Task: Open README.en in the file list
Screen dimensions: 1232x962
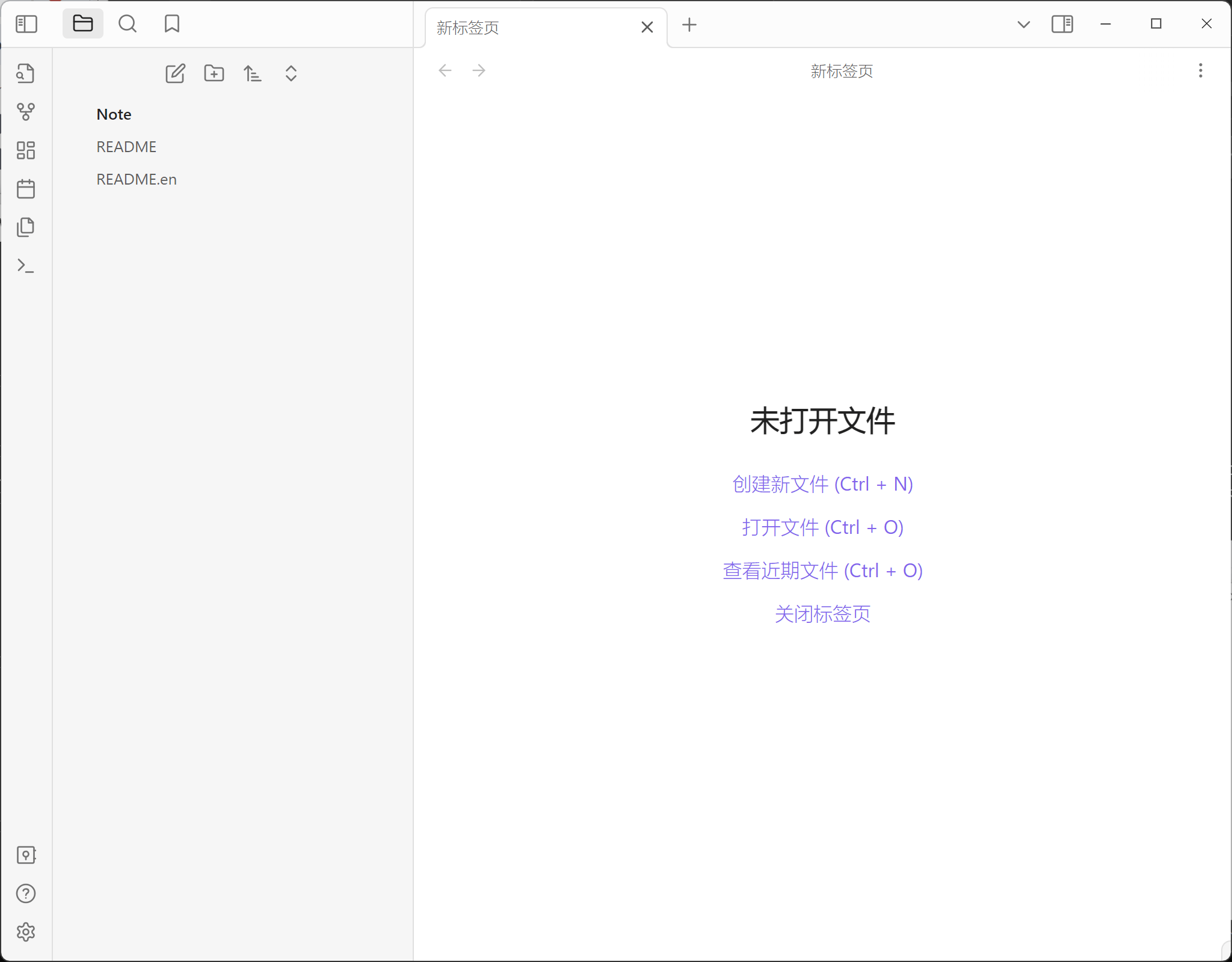Action: tap(137, 179)
